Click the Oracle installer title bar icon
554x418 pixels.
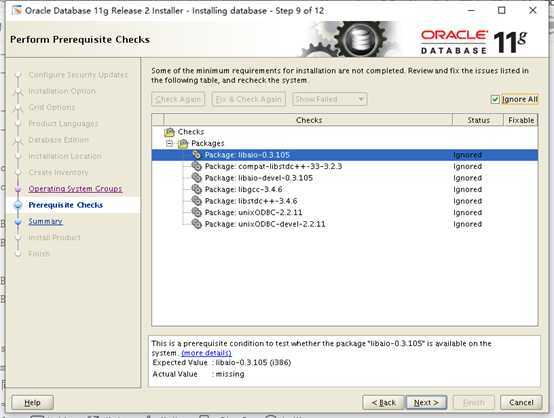pos(17,11)
